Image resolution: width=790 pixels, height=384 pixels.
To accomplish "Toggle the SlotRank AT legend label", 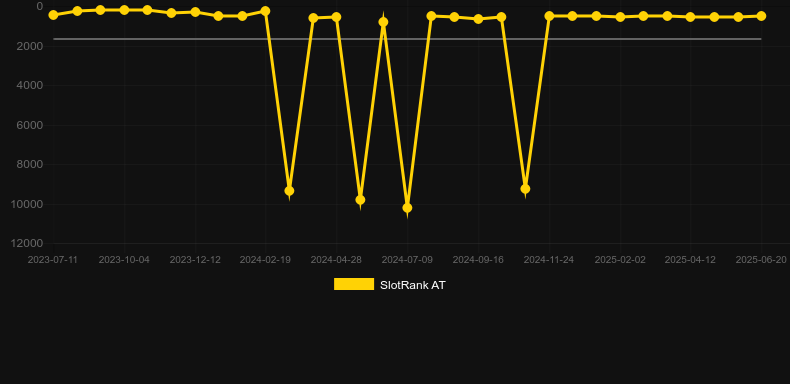I will (413, 285).
